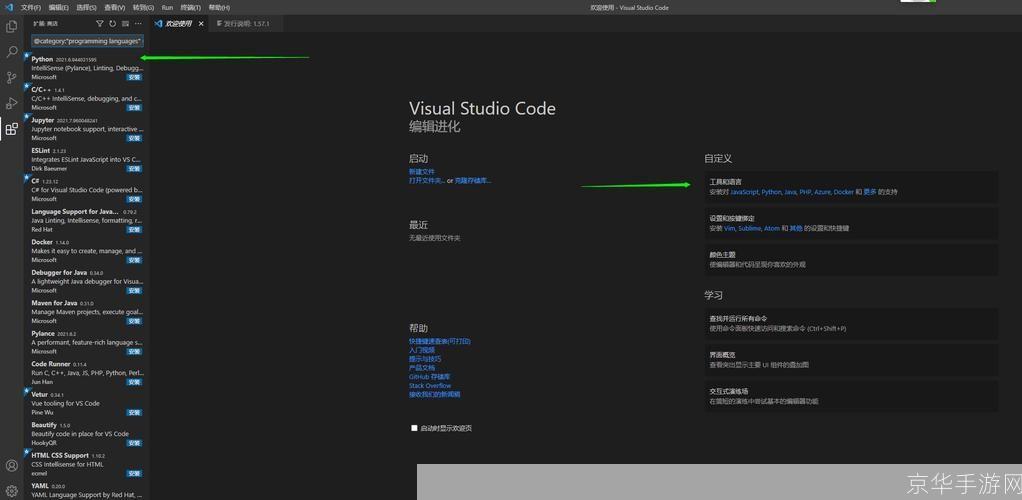
Task: Install the Pylance extension
Action: pos(134,351)
